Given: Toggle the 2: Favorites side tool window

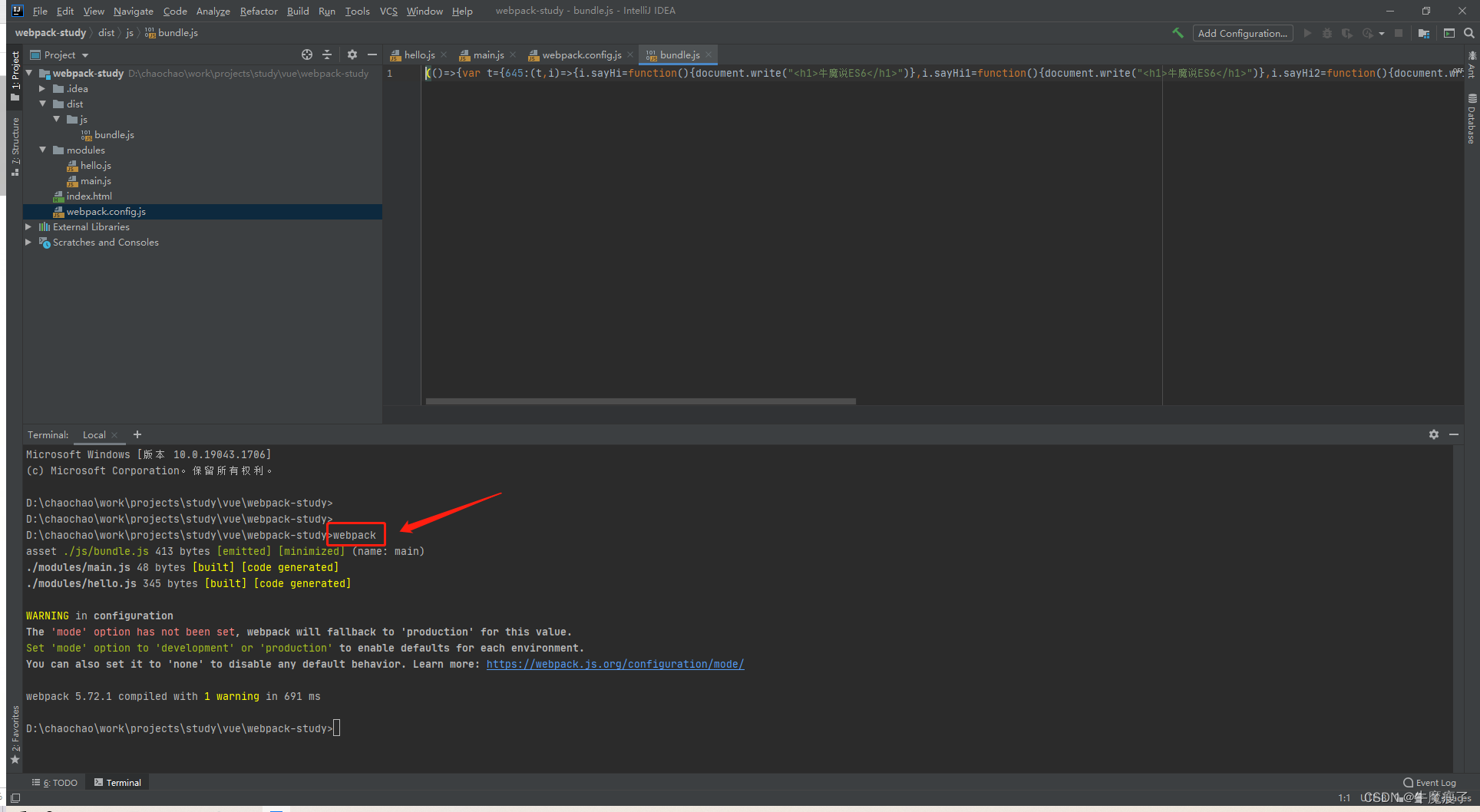Looking at the screenshot, I should (15, 734).
